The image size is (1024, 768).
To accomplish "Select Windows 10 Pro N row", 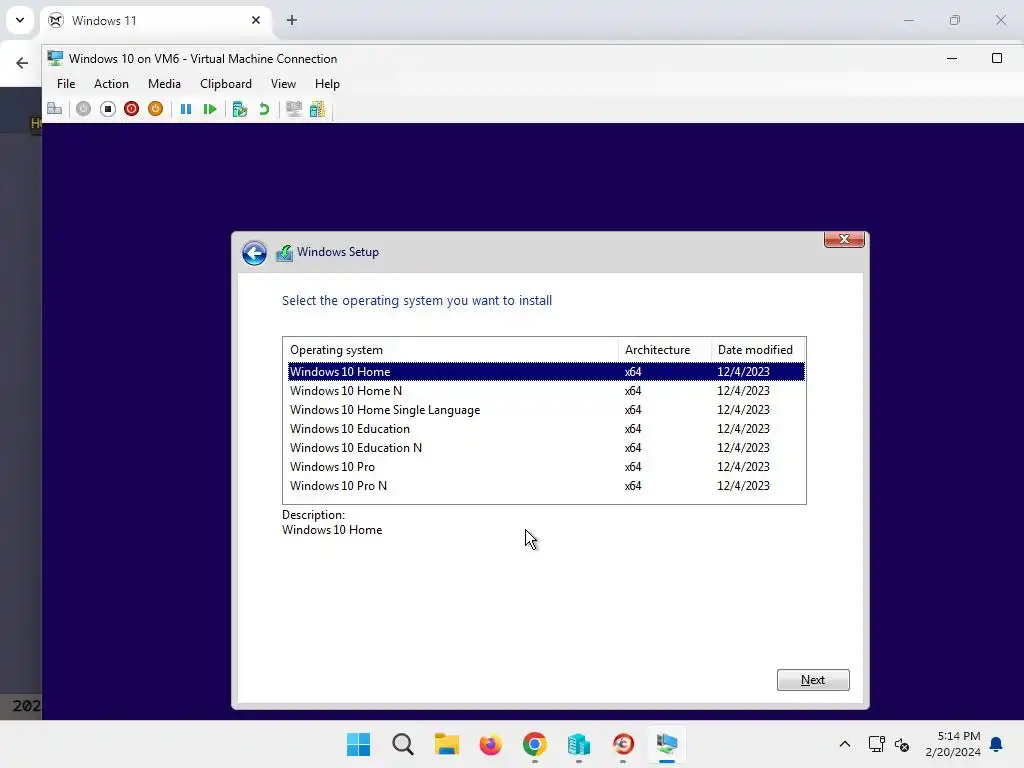I will coord(546,485).
